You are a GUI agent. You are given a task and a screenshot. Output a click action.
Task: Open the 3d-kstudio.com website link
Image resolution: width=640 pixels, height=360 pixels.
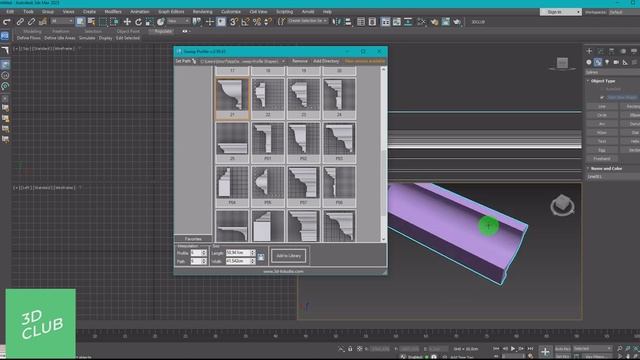point(283,271)
